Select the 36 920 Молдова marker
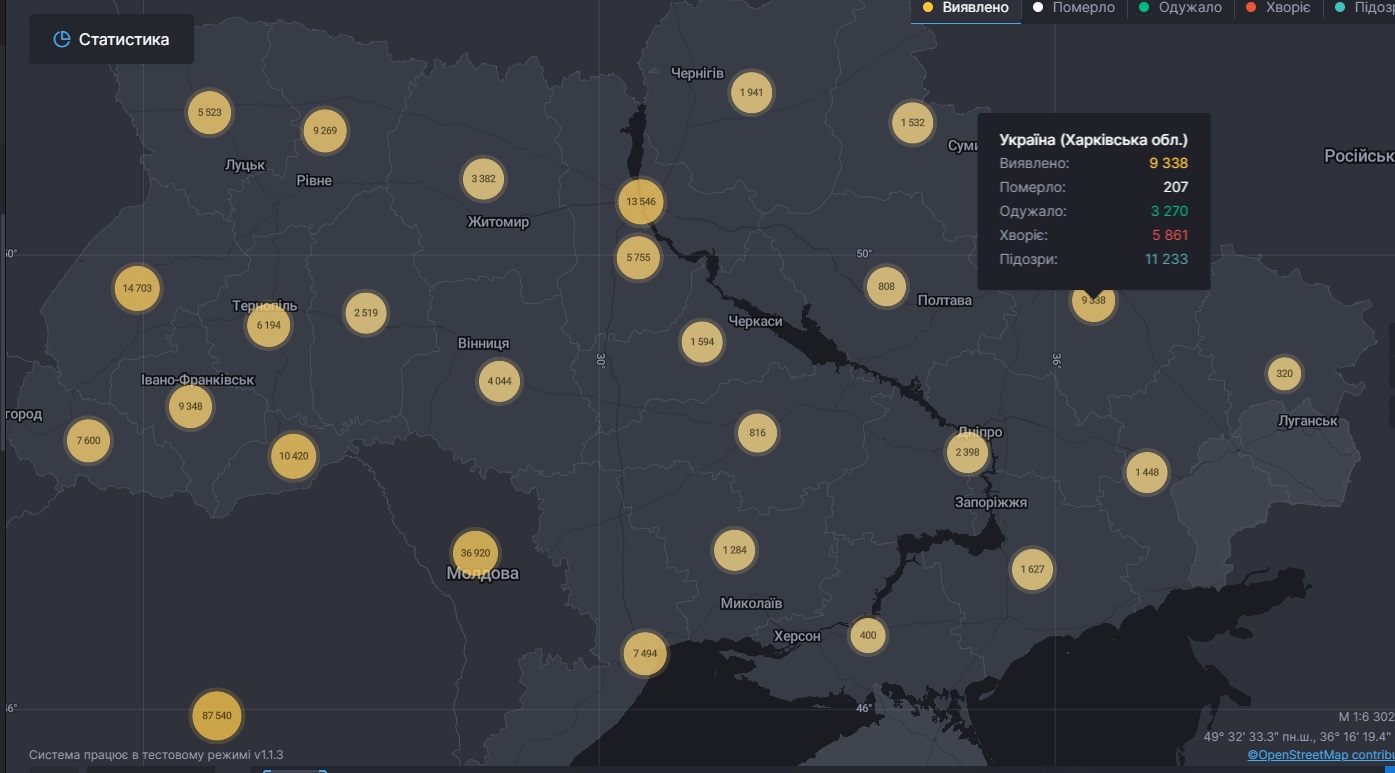1395x773 pixels. 475,553
